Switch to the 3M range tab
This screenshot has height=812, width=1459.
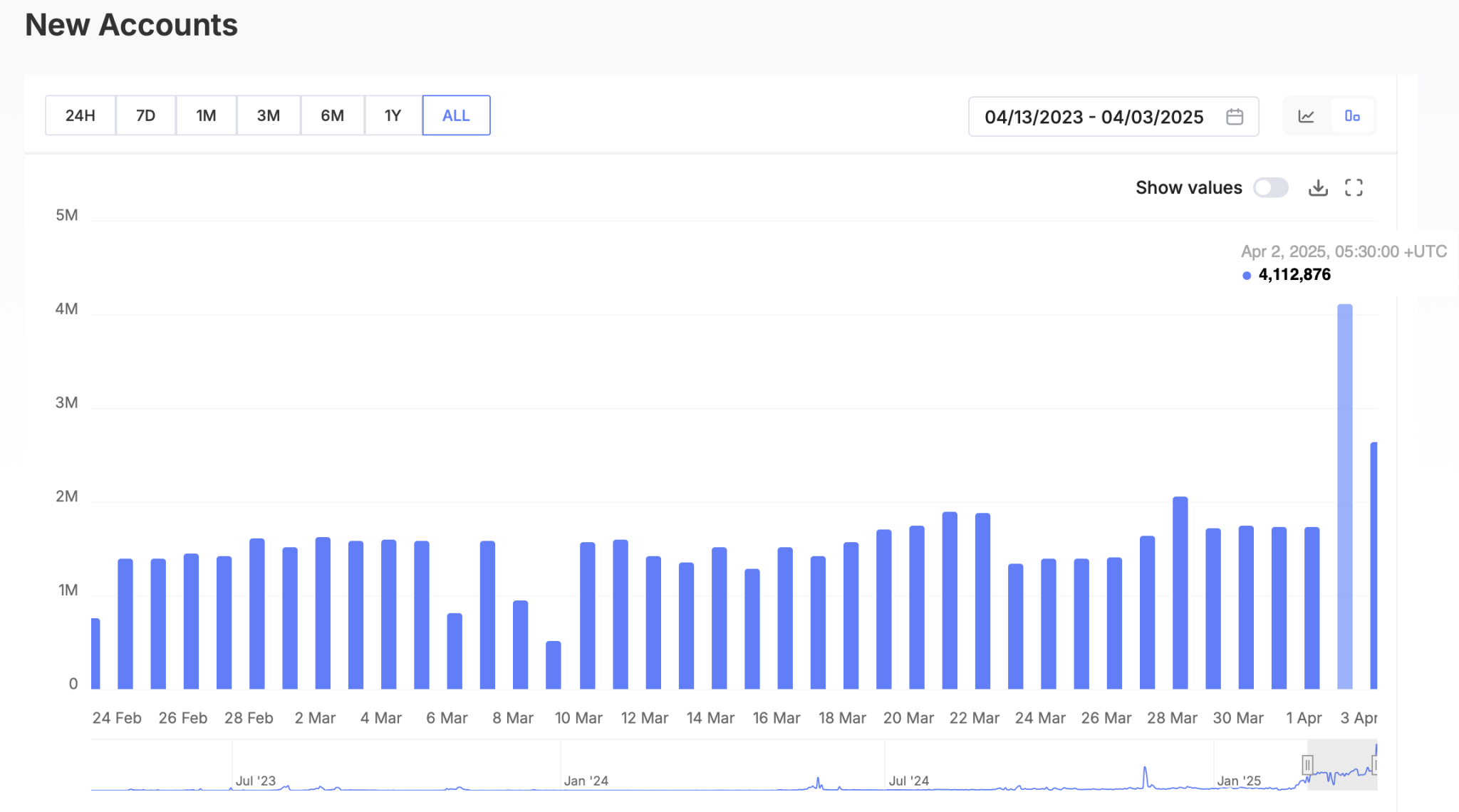pyautogui.click(x=268, y=115)
